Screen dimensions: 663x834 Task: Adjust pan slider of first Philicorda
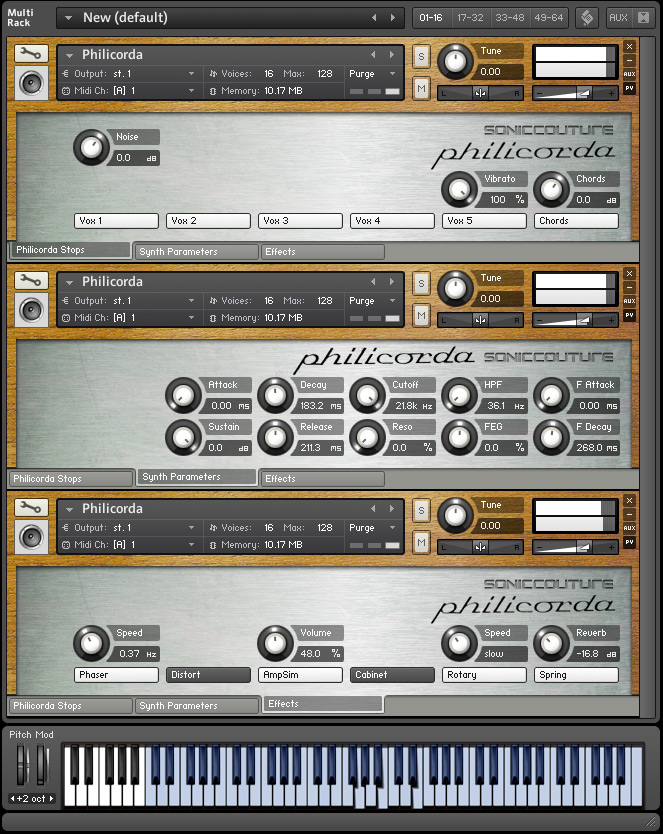coord(480,94)
